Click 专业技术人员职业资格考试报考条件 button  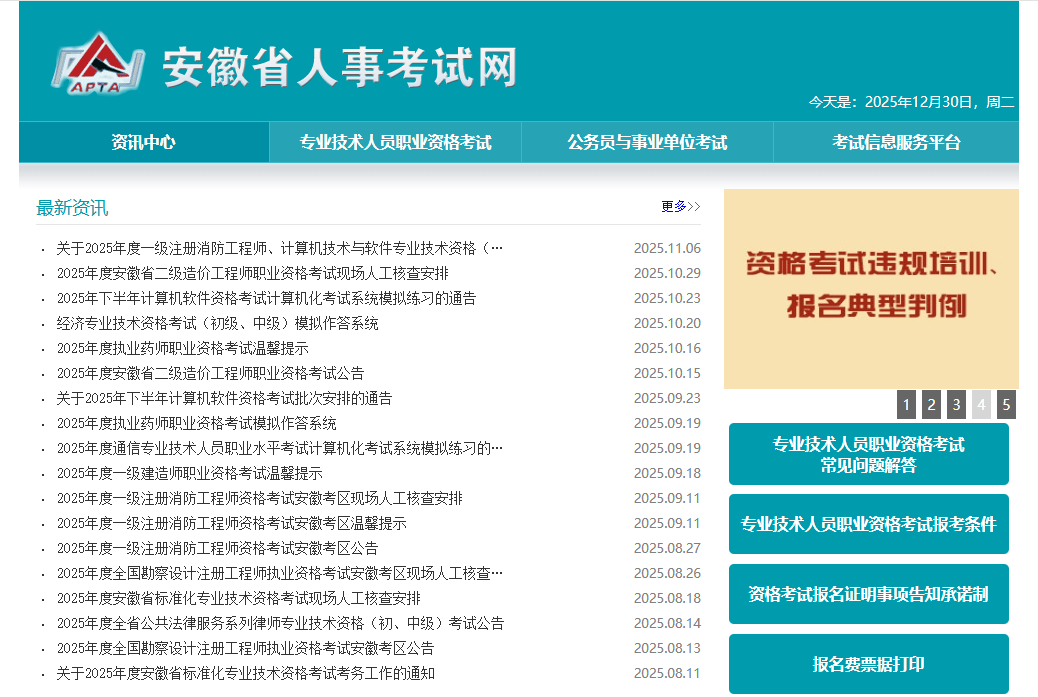tap(868, 524)
